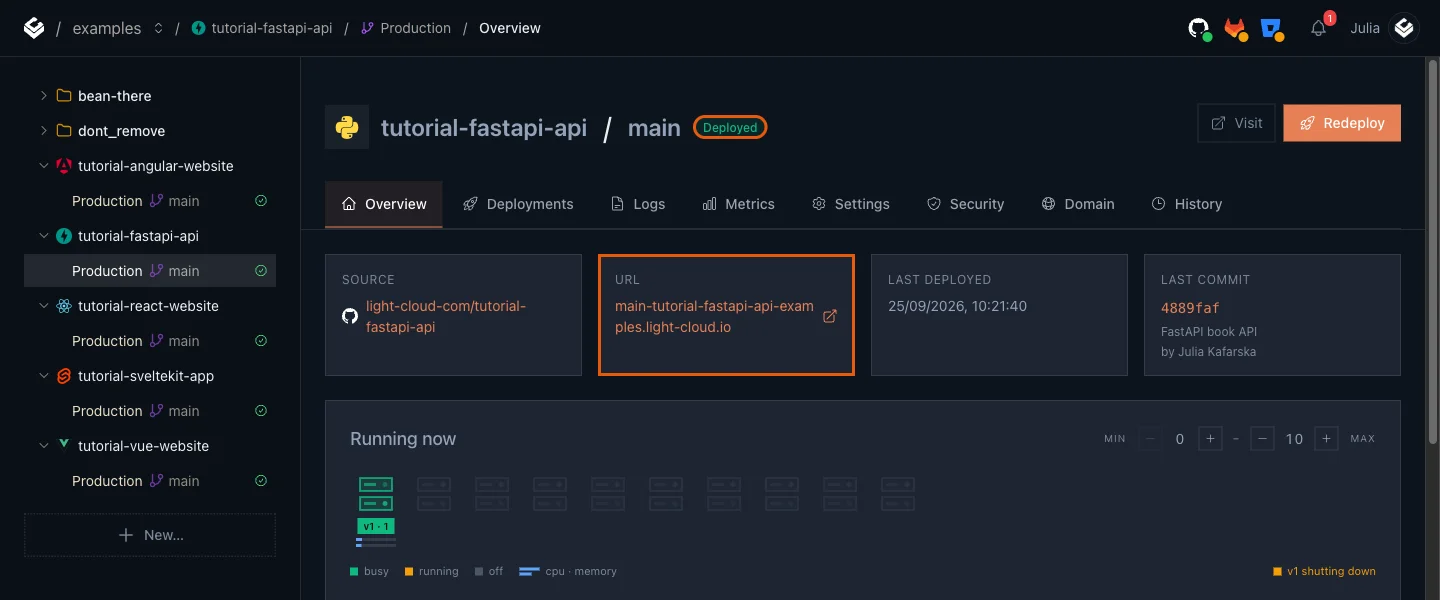The height and width of the screenshot is (600, 1440).
Task: Open Julia's user avatar menu
Action: click(1405, 28)
